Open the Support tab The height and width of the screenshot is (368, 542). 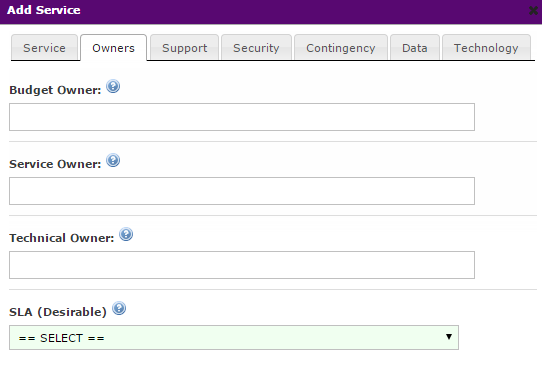tap(185, 48)
